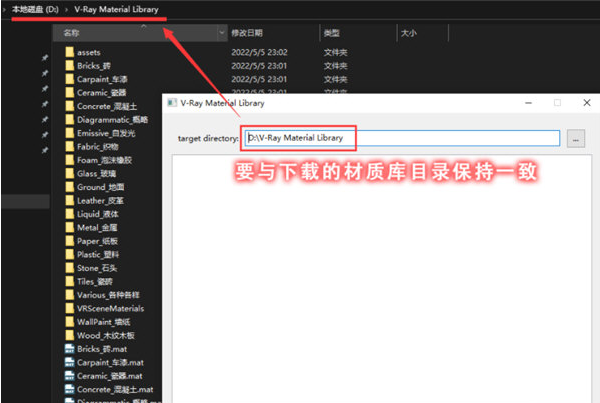Image resolution: width=600 pixels, height=403 pixels.
Task: Select the WallPaint folder icon
Action: 70,321
